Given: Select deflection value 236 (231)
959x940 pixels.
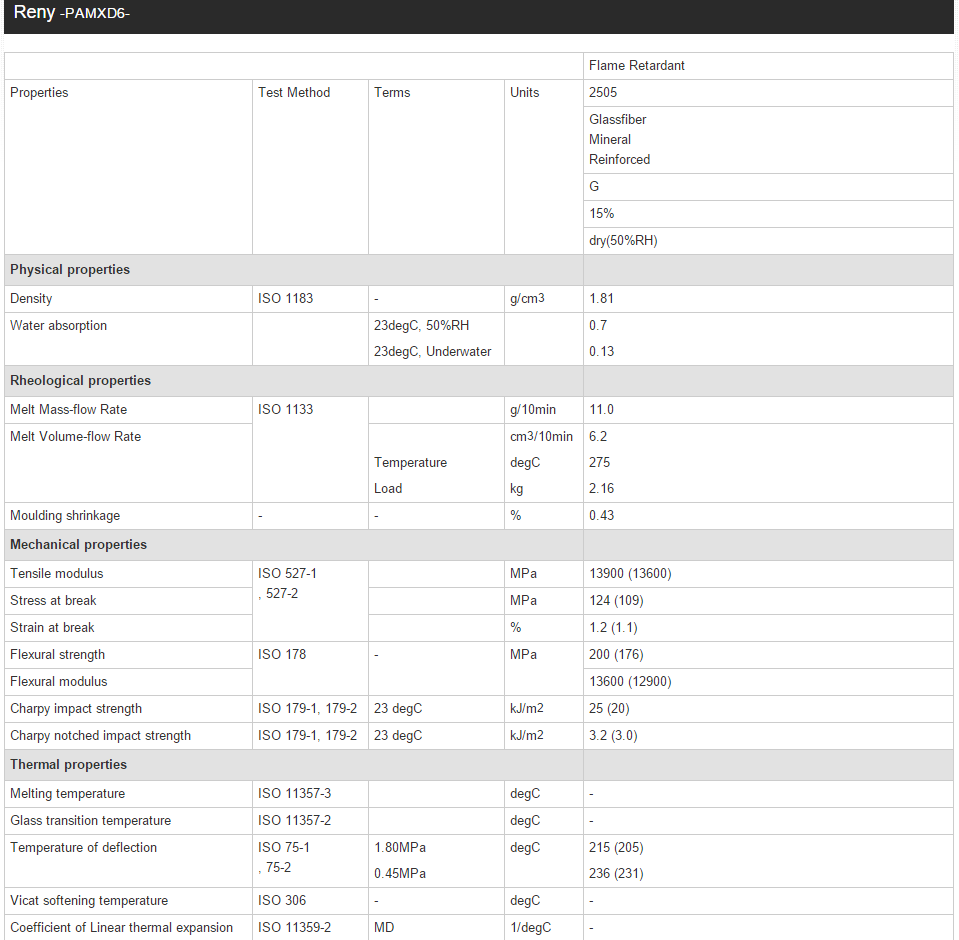Looking at the screenshot, I should click(x=616, y=873).
